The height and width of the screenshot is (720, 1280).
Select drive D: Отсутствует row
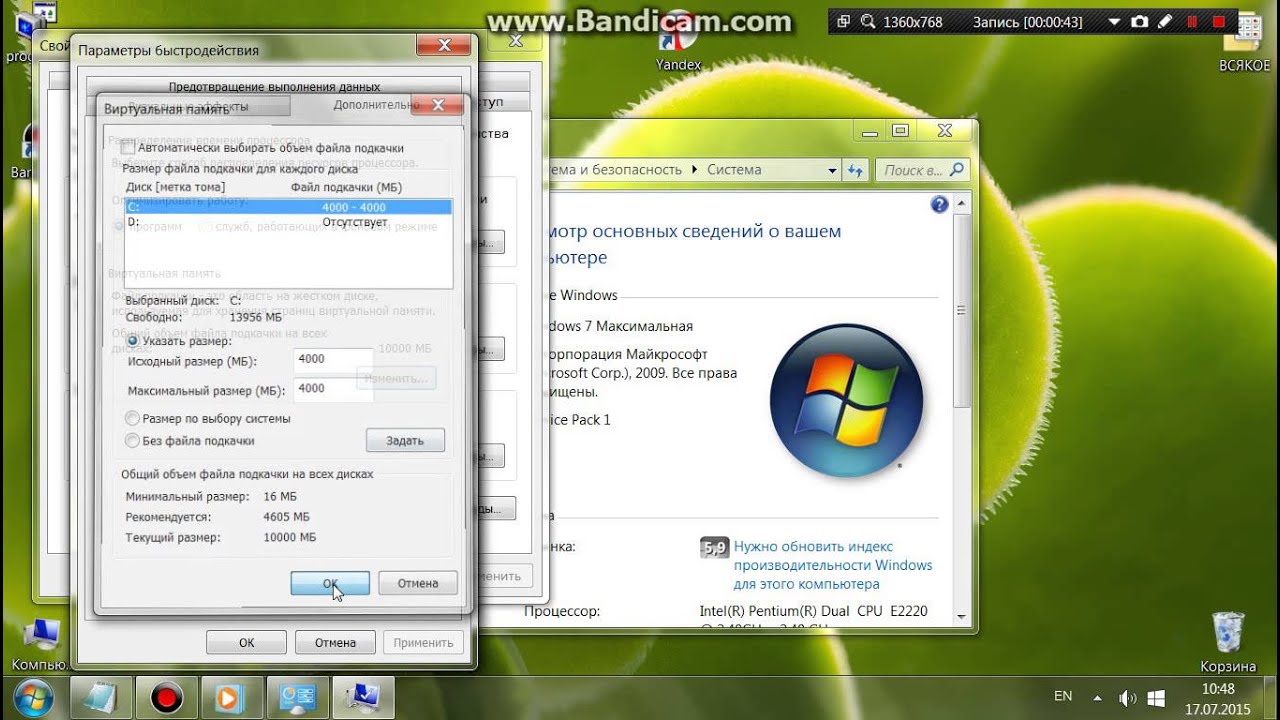(288, 222)
